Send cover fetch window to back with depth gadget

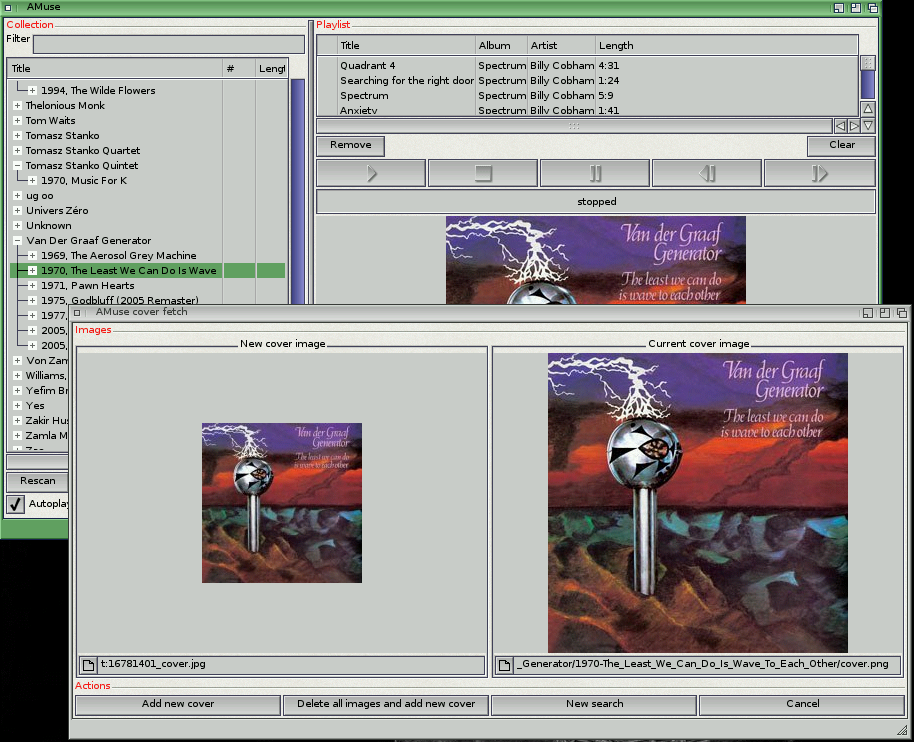[902, 313]
